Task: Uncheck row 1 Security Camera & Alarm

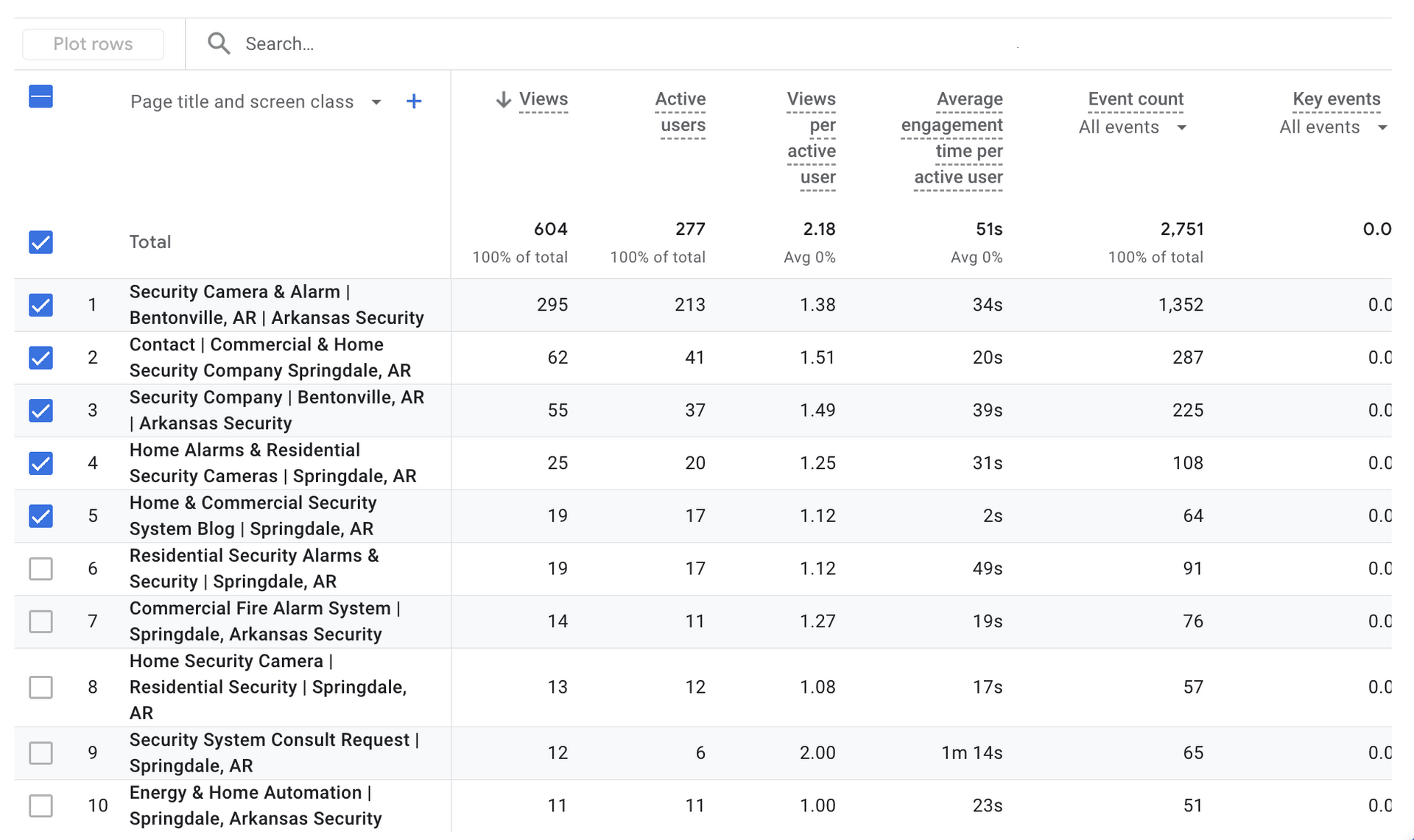Action: tap(41, 305)
